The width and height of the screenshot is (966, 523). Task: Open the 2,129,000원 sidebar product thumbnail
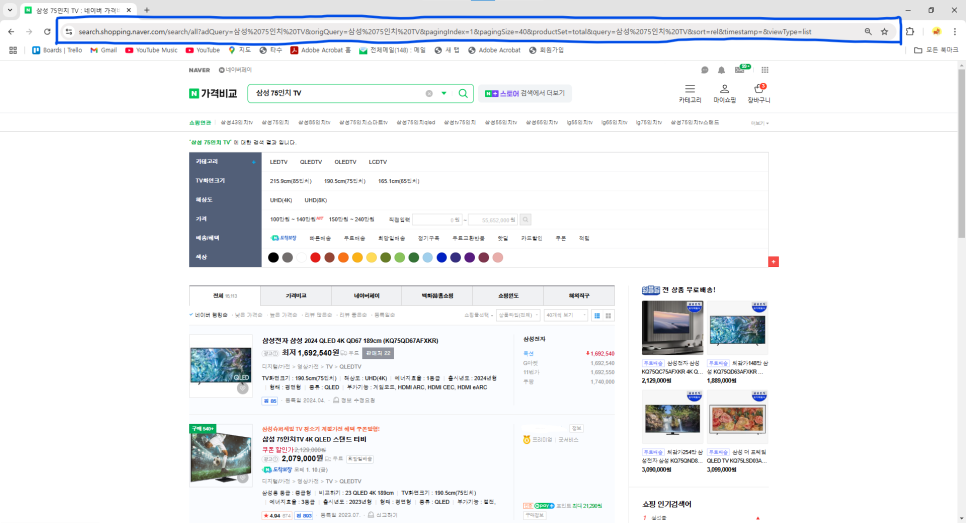(672, 328)
